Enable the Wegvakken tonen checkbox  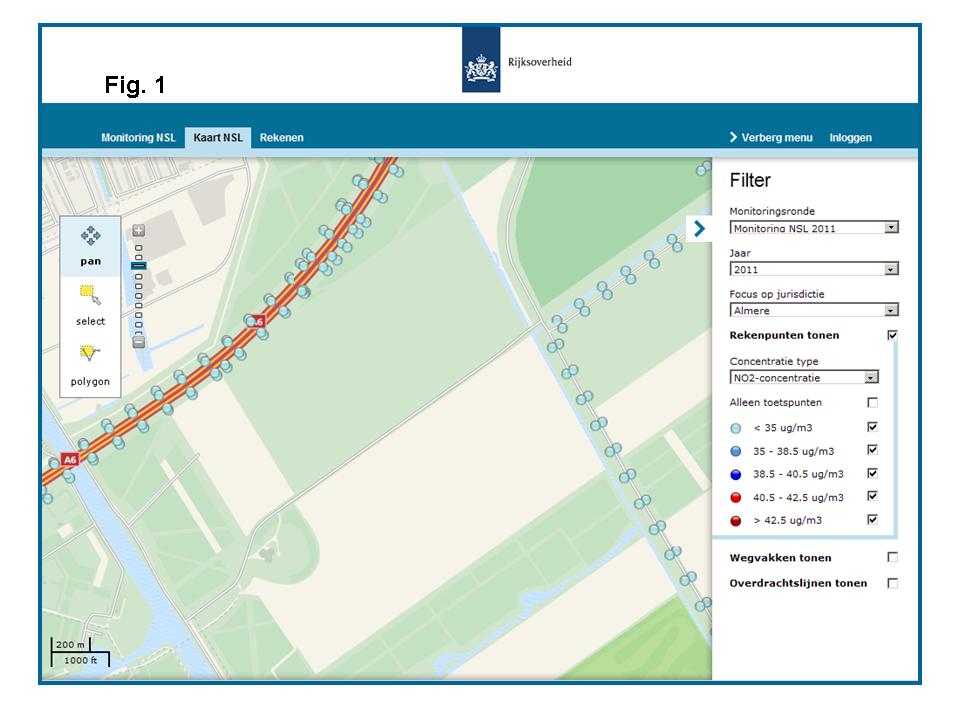point(893,557)
